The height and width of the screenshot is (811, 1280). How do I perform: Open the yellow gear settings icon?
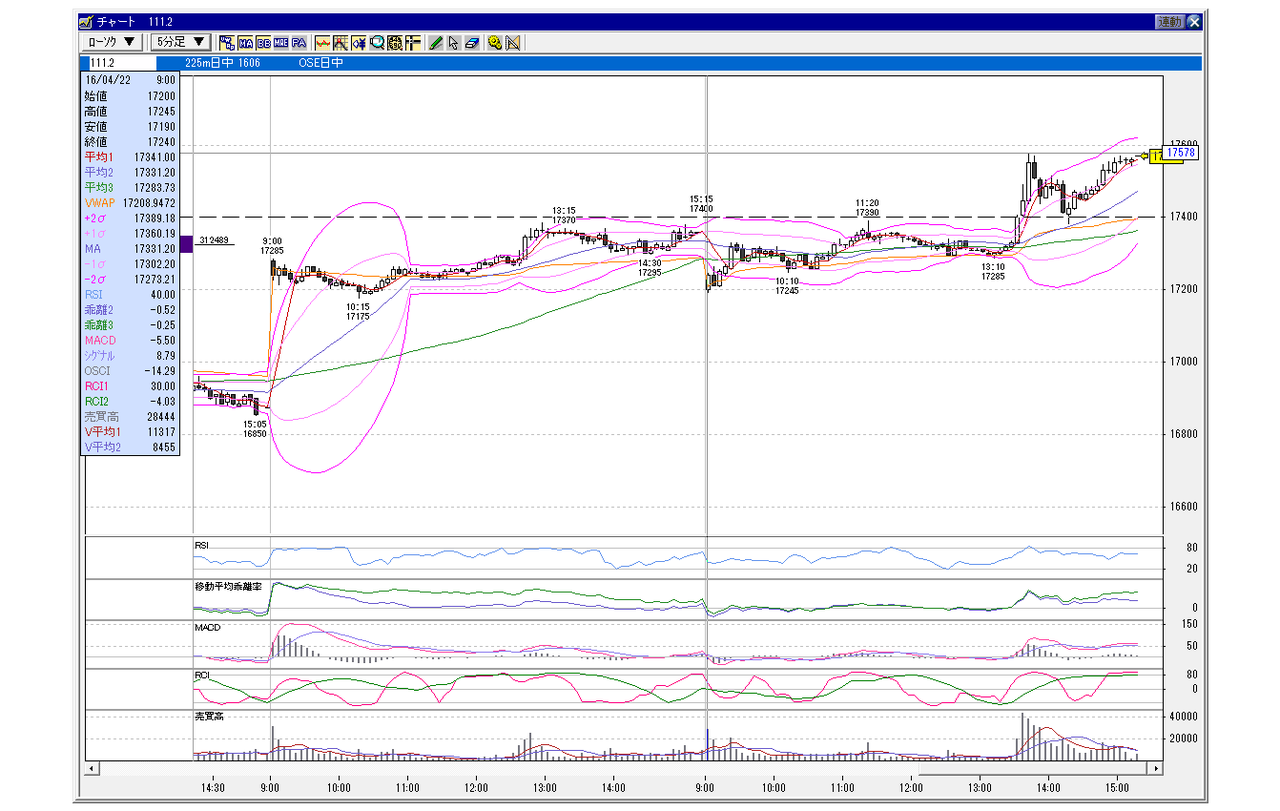click(x=495, y=42)
